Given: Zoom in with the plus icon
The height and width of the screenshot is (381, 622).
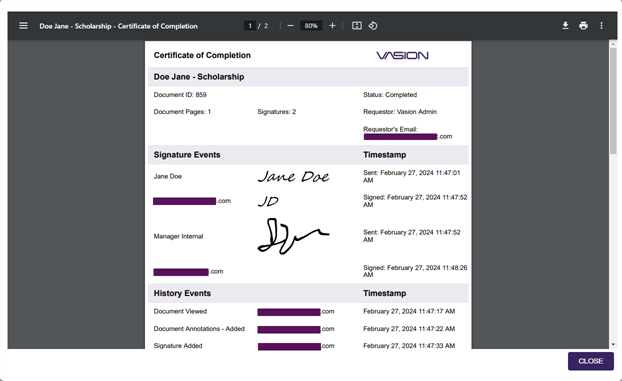Looking at the screenshot, I should click(x=332, y=26).
